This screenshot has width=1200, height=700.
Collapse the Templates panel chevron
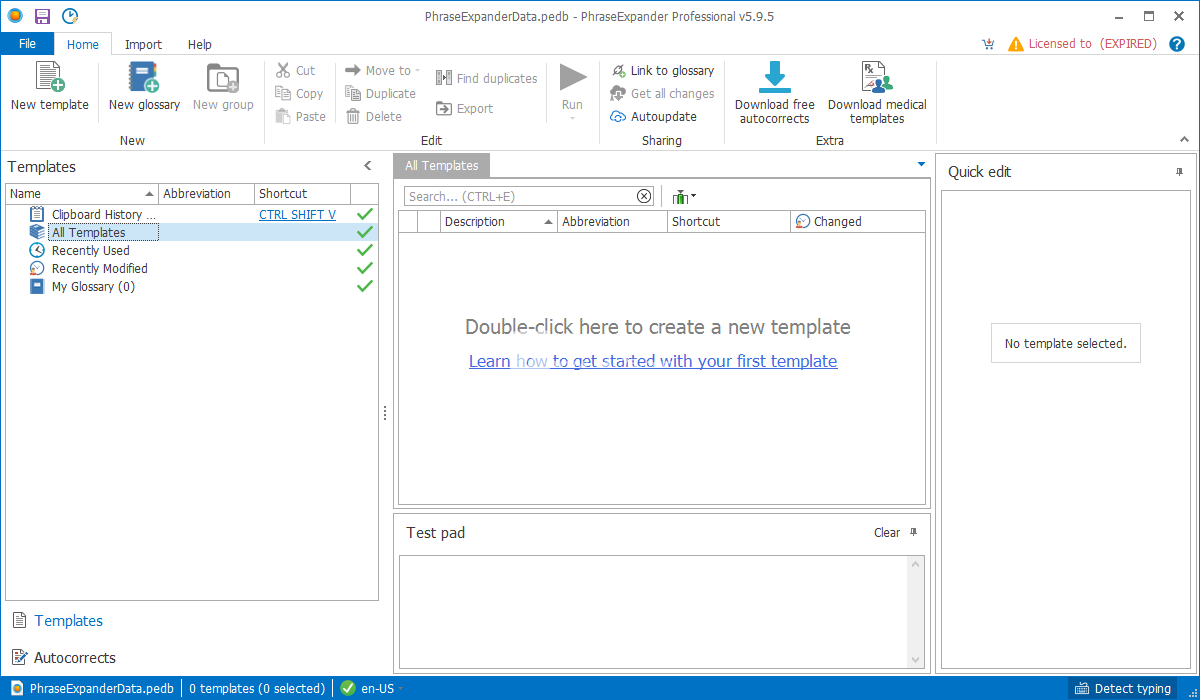point(367,166)
